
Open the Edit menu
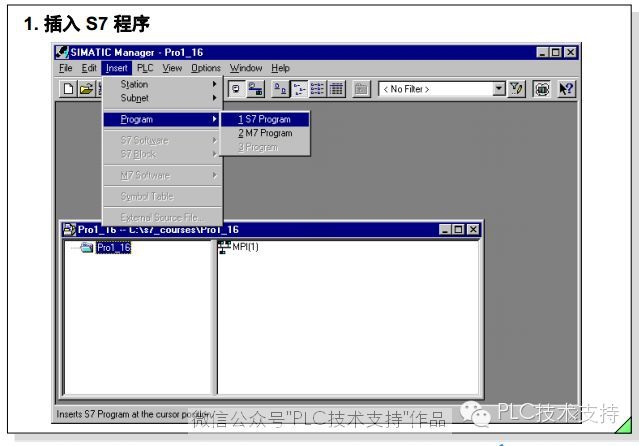(x=89, y=68)
